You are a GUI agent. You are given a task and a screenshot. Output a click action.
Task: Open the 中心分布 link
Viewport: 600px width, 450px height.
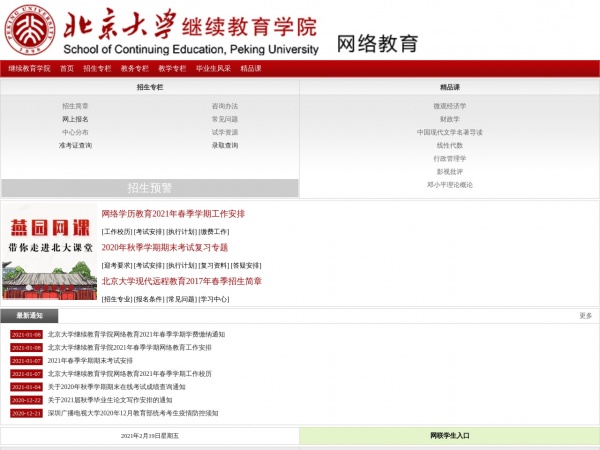click(x=75, y=132)
